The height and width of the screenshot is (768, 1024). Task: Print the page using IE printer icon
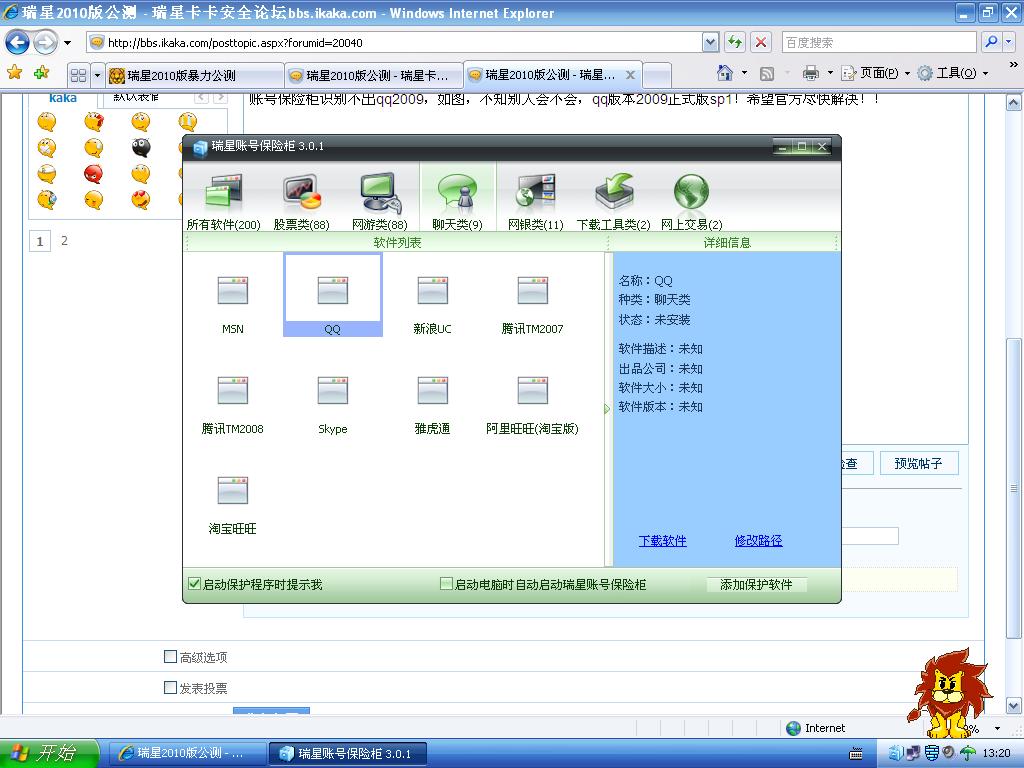(810, 73)
